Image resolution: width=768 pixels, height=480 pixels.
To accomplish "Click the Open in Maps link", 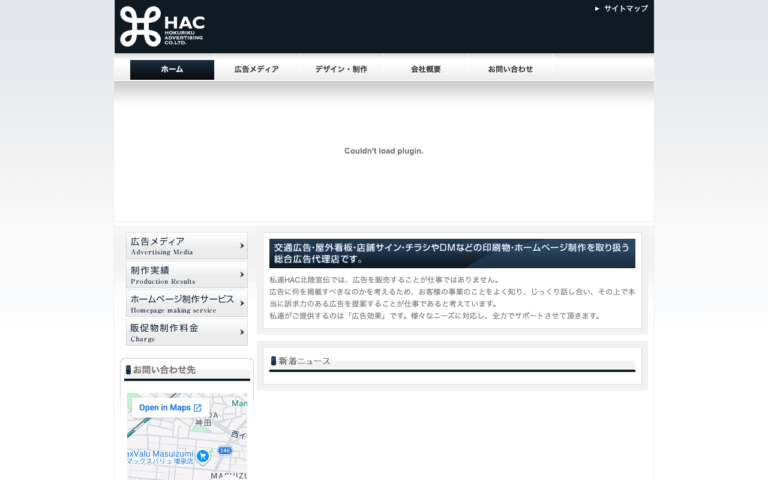I will coord(170,408).
